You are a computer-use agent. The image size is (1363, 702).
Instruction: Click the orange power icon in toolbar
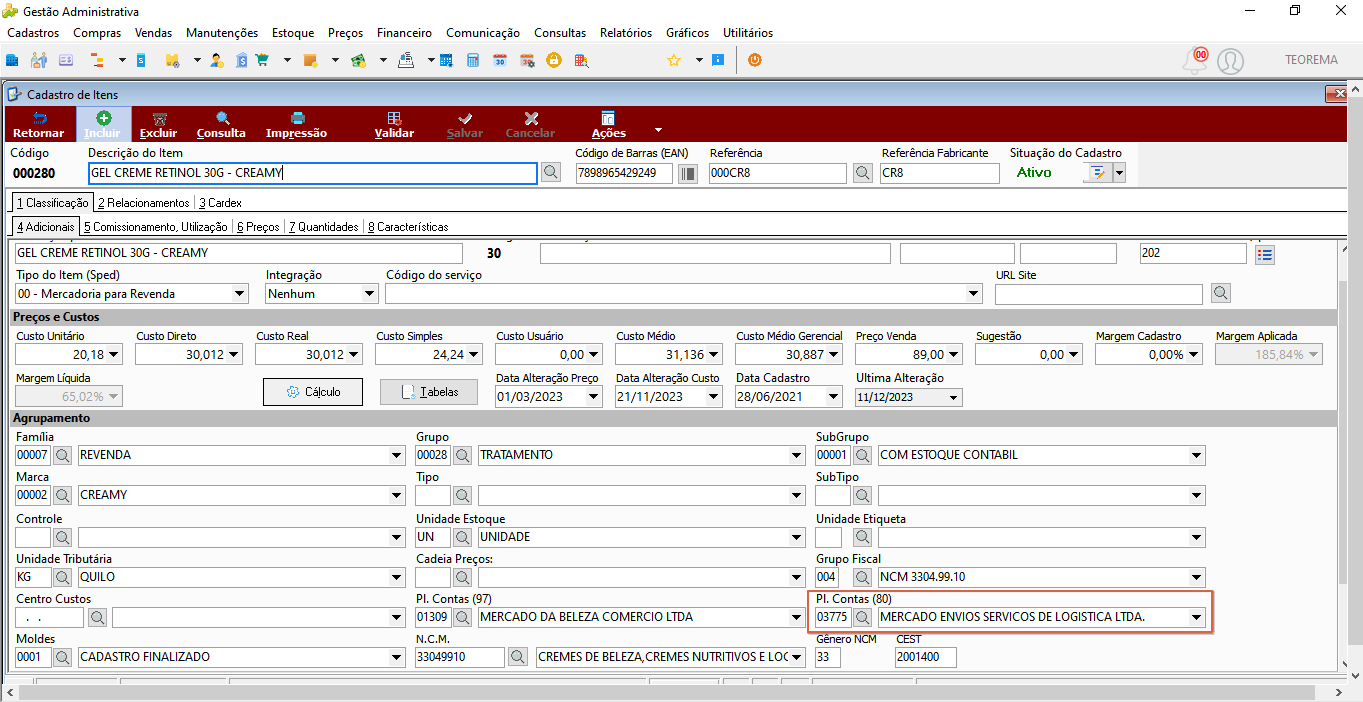point(755,60)
